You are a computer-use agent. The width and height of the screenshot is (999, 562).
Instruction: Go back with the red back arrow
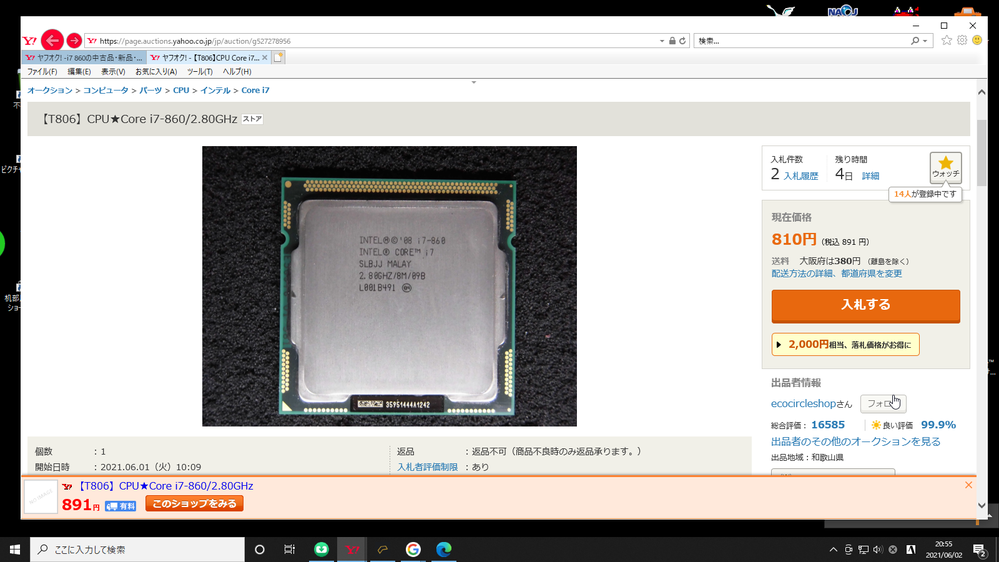52,40
